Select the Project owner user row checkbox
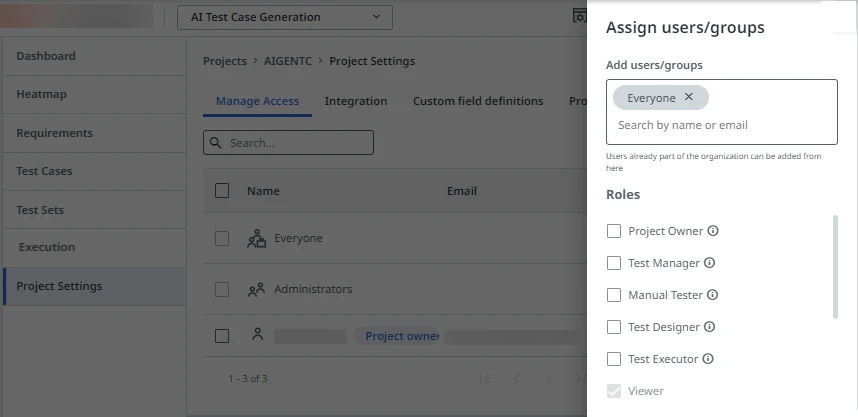The image size is (858, 417). [x=222, y=335]
